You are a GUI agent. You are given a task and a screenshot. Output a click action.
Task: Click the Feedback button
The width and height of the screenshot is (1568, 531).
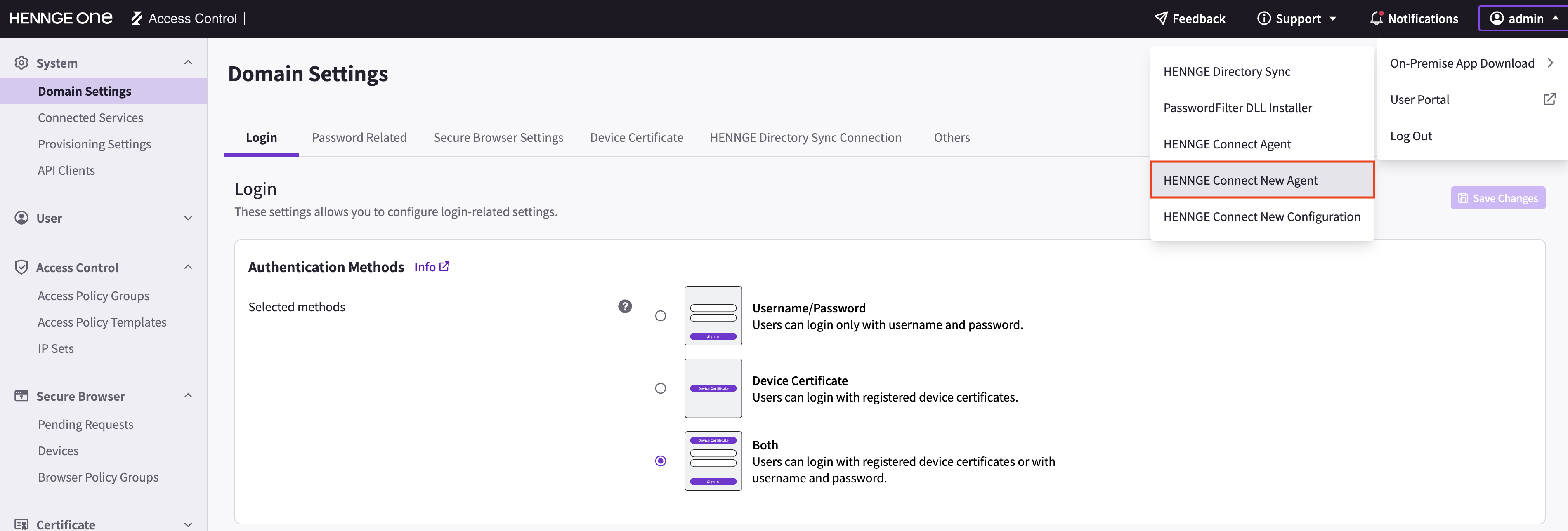pos(1189,18)
